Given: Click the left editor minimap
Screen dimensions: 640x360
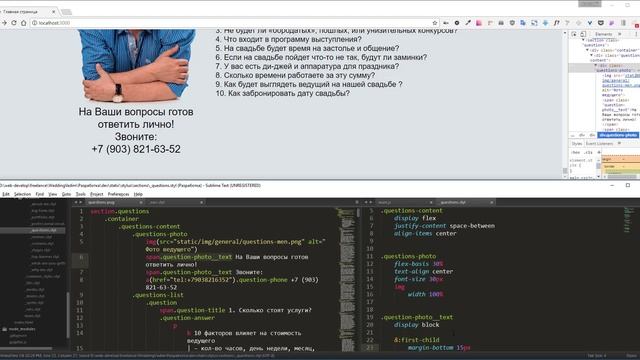Looking at the screenshot, I should click(347, 280).
